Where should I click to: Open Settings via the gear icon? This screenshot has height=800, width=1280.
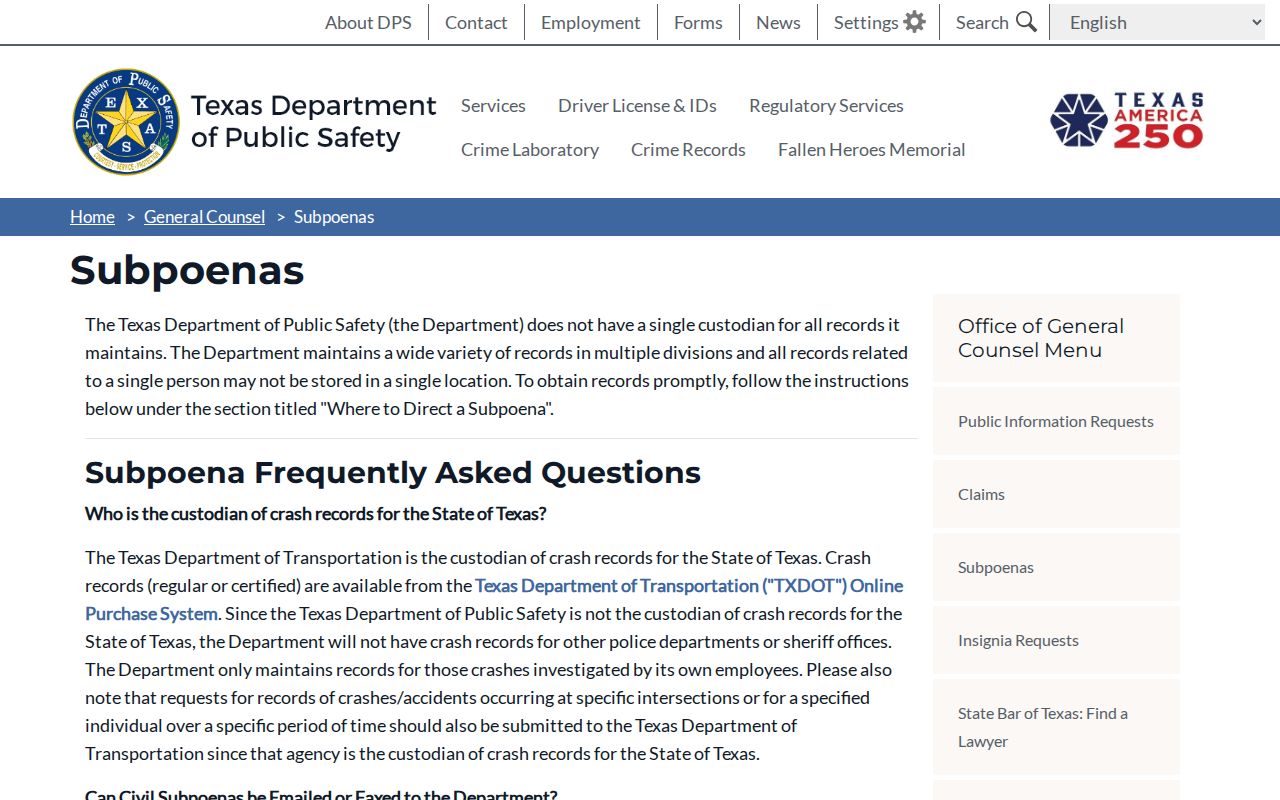coord(914,22)
